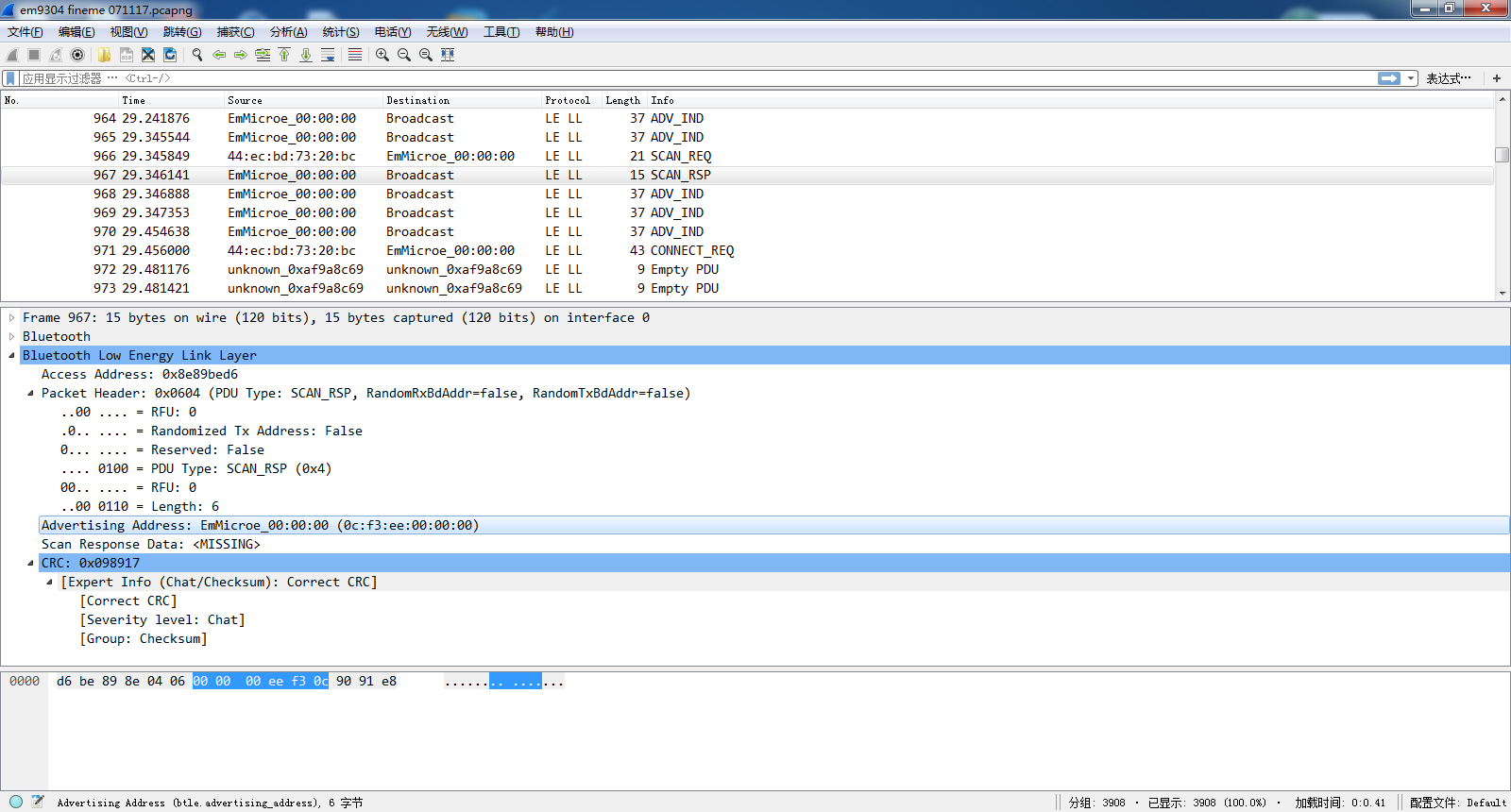Click the stop capture square icon
The height and width of the screenshot is (812, 1511).
click(x=34, y=55)
